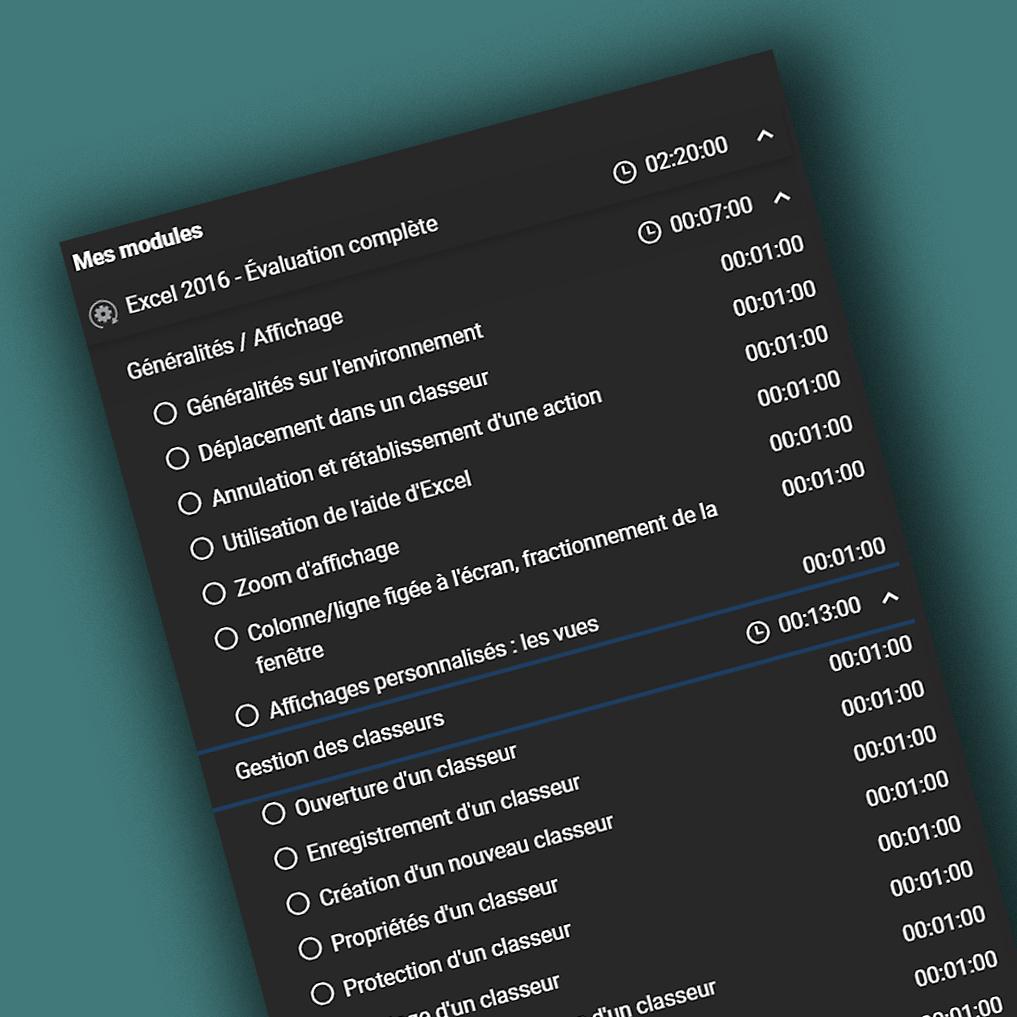Click the 00:01:00 duration for Protection d'un classeur

[x=919, y=833]
